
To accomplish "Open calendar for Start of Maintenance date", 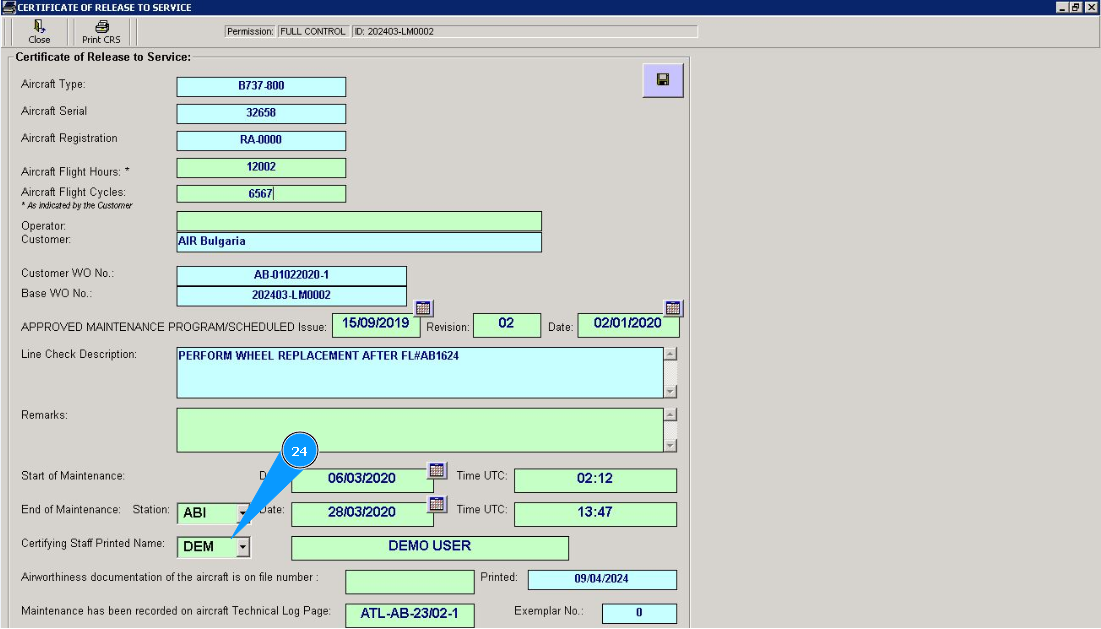I will point(437,470).
